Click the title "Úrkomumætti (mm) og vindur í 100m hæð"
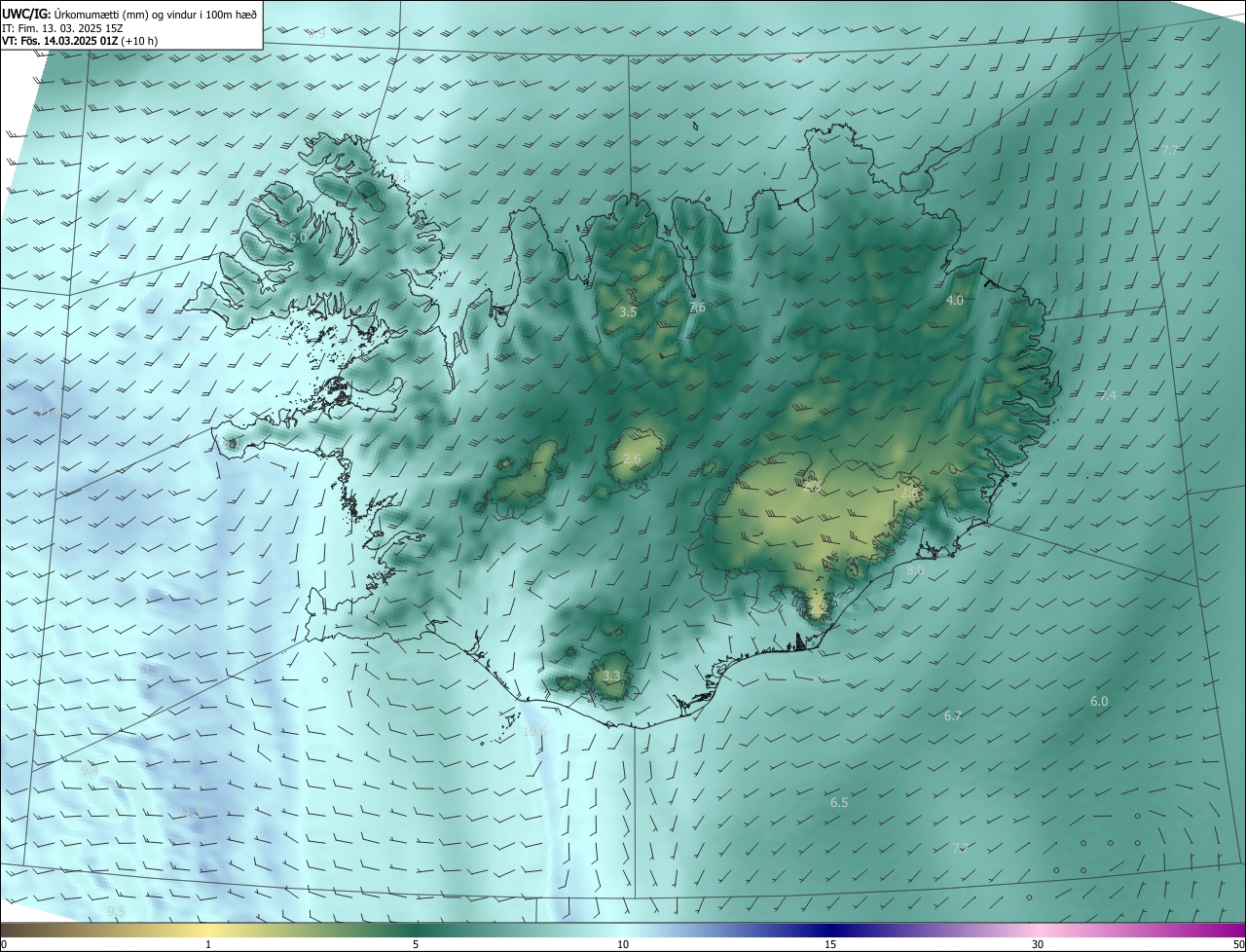 pos(156,14)
